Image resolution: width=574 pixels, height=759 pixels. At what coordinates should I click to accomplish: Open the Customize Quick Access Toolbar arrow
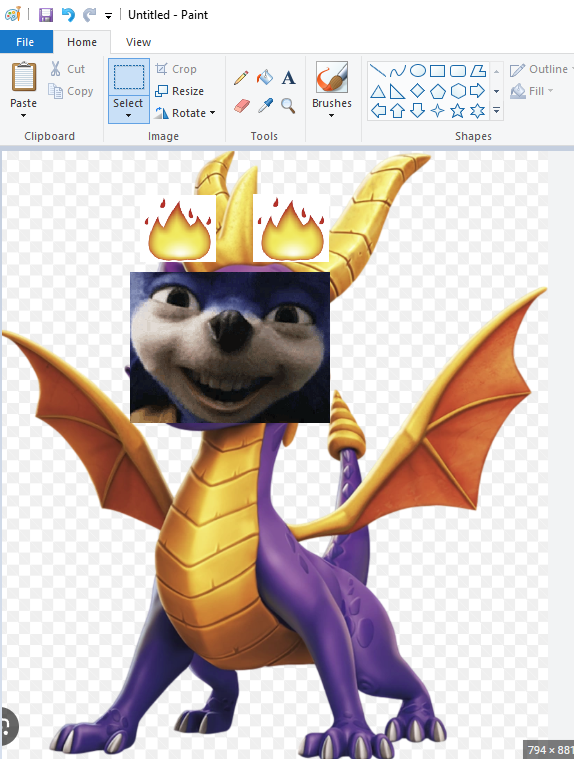click(x=108, y=16)
